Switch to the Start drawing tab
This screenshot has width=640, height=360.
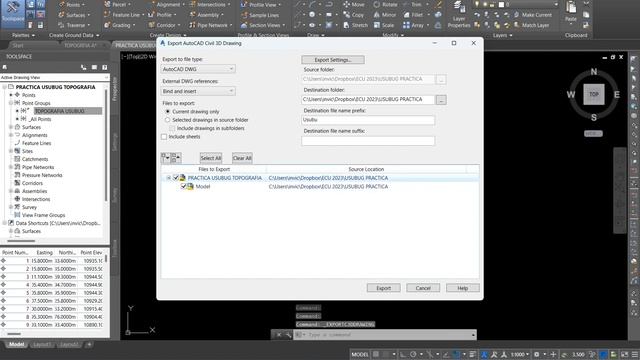pyautogui.click(x=18, y=45)
